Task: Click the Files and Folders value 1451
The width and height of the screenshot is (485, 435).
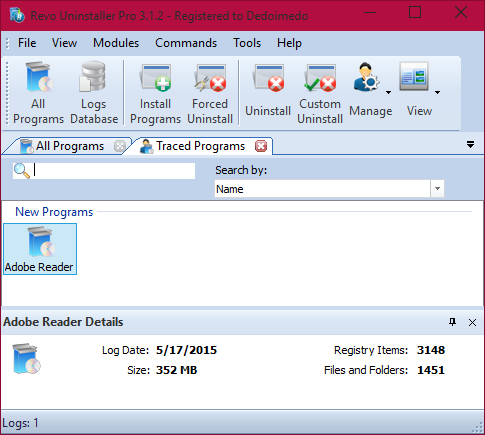Action: click(431, 370)
